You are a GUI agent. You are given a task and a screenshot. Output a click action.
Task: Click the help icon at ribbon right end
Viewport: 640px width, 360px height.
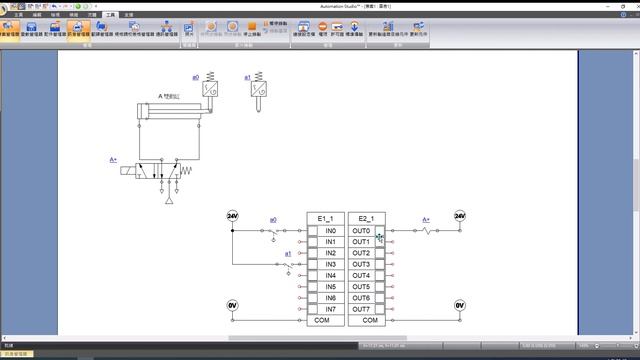623,15
